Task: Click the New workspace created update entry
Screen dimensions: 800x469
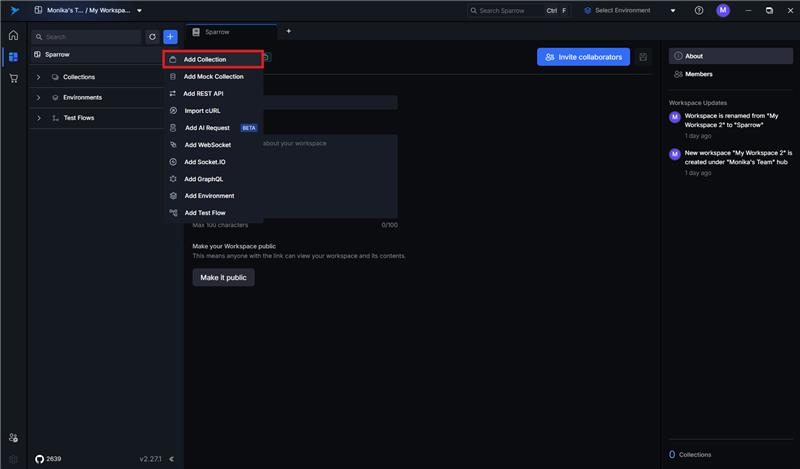Action: [731, 162]
